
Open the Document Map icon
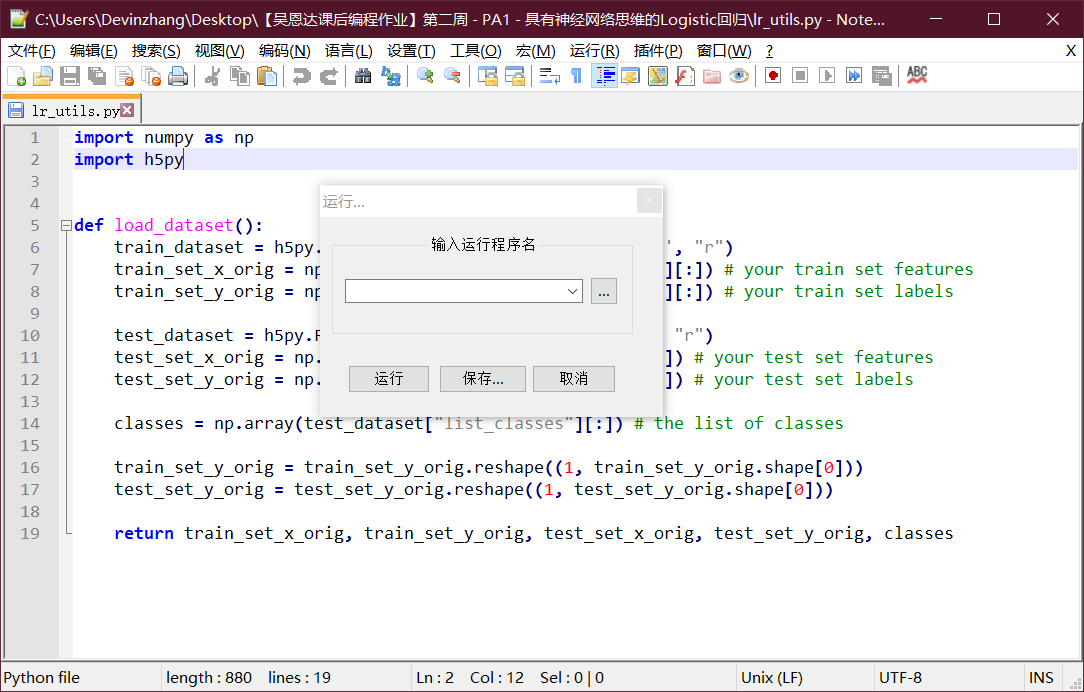(657, 76)
